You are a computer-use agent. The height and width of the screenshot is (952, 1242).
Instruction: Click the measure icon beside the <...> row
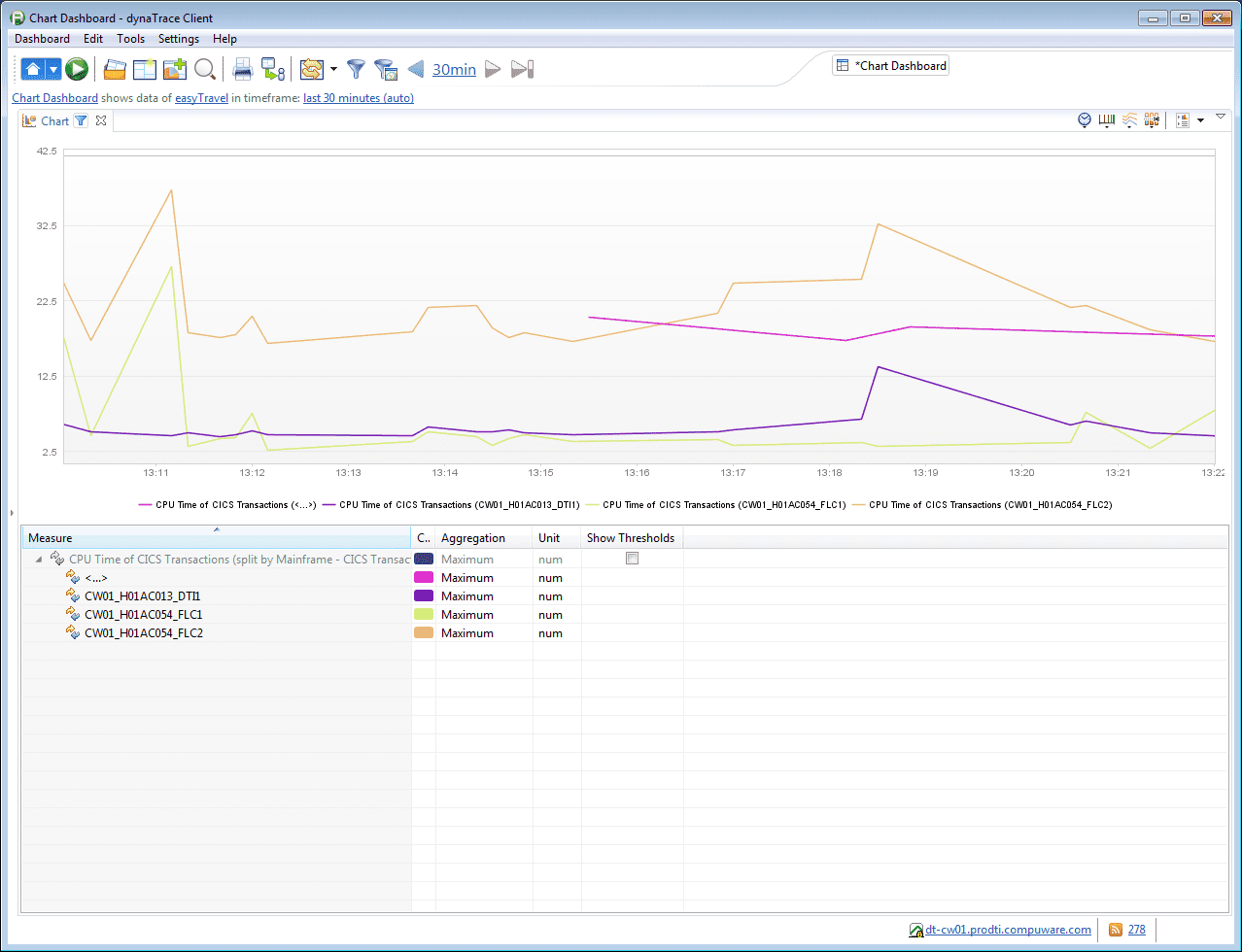coord(72,577)
